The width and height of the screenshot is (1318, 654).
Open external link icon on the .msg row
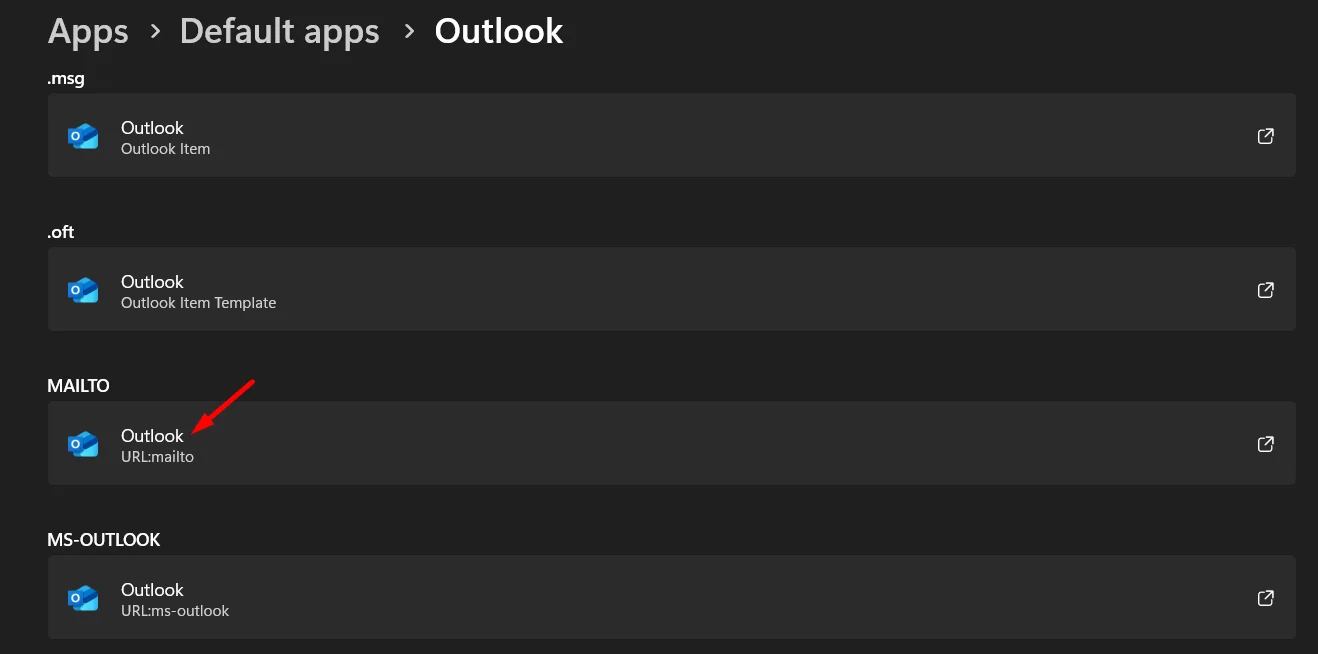click(x=1265, y=135)
